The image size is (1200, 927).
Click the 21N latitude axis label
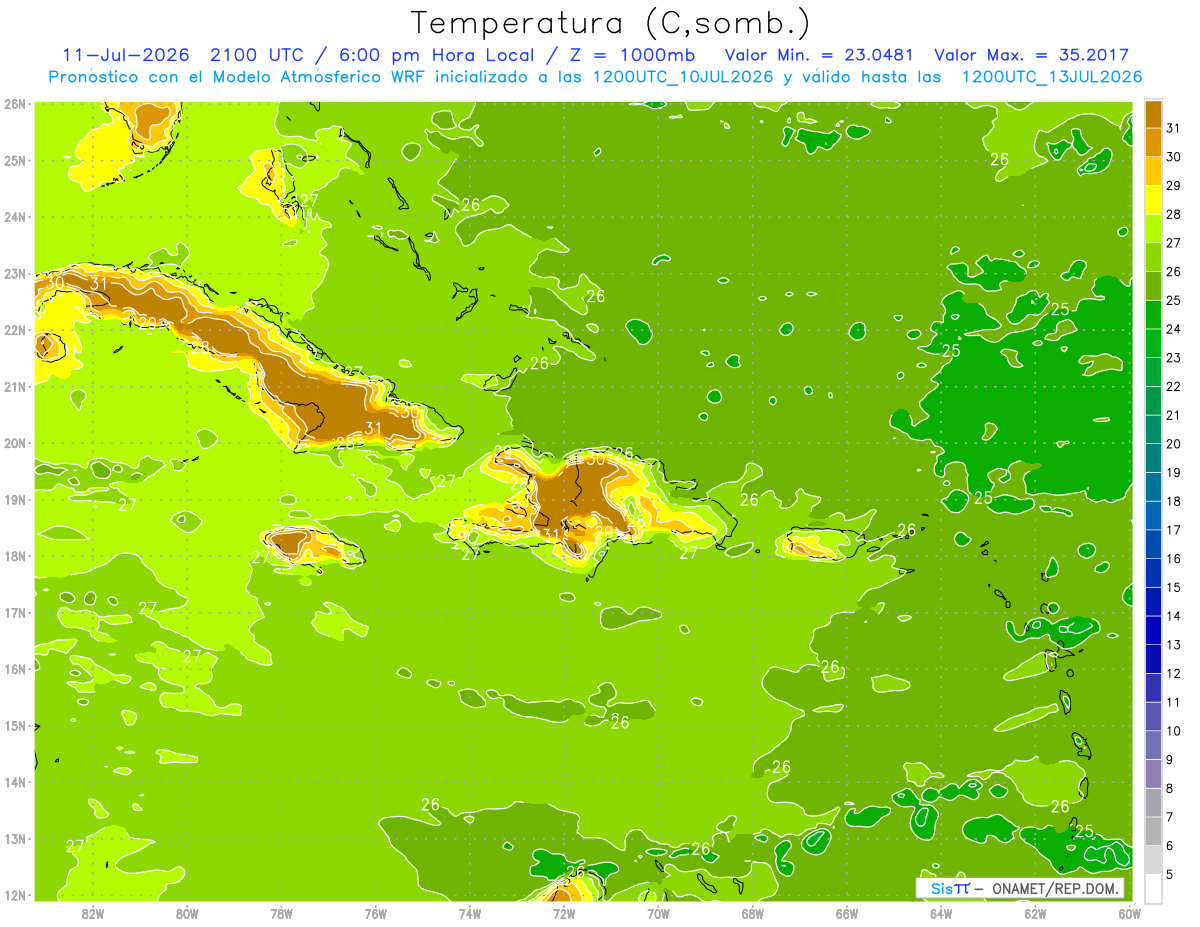(14, 386)
